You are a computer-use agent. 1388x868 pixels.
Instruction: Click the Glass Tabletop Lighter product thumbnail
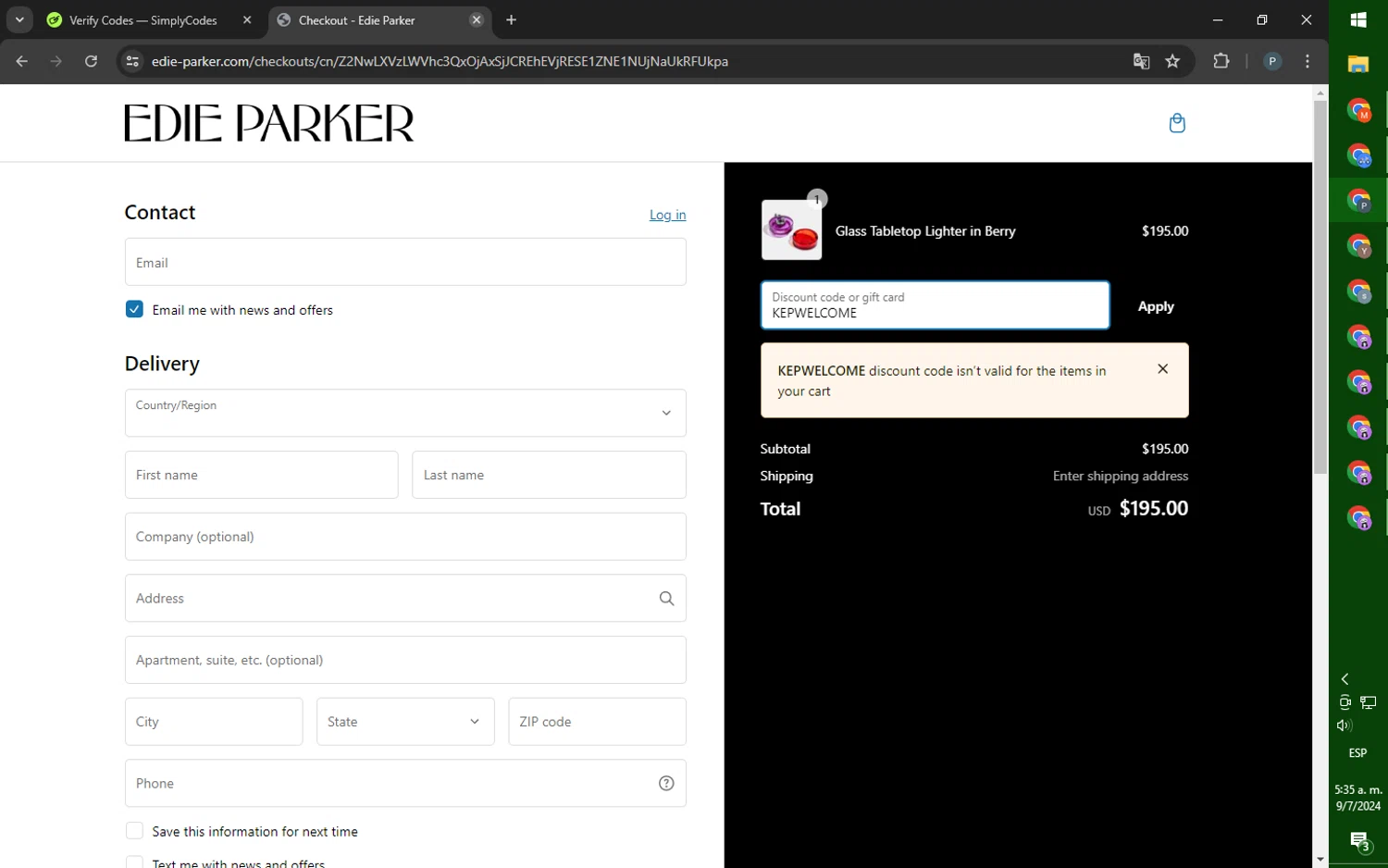(791, 230)
